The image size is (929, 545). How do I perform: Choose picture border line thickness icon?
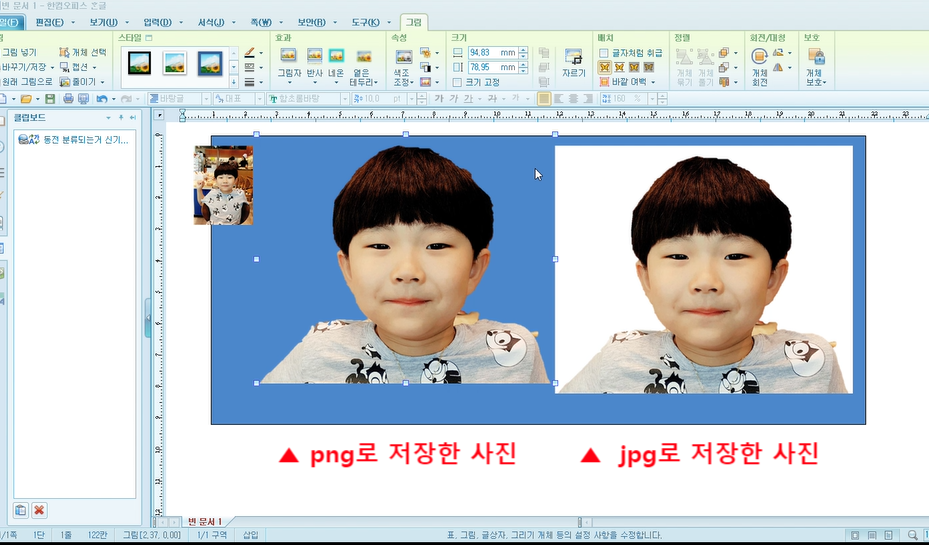(250, 82)
